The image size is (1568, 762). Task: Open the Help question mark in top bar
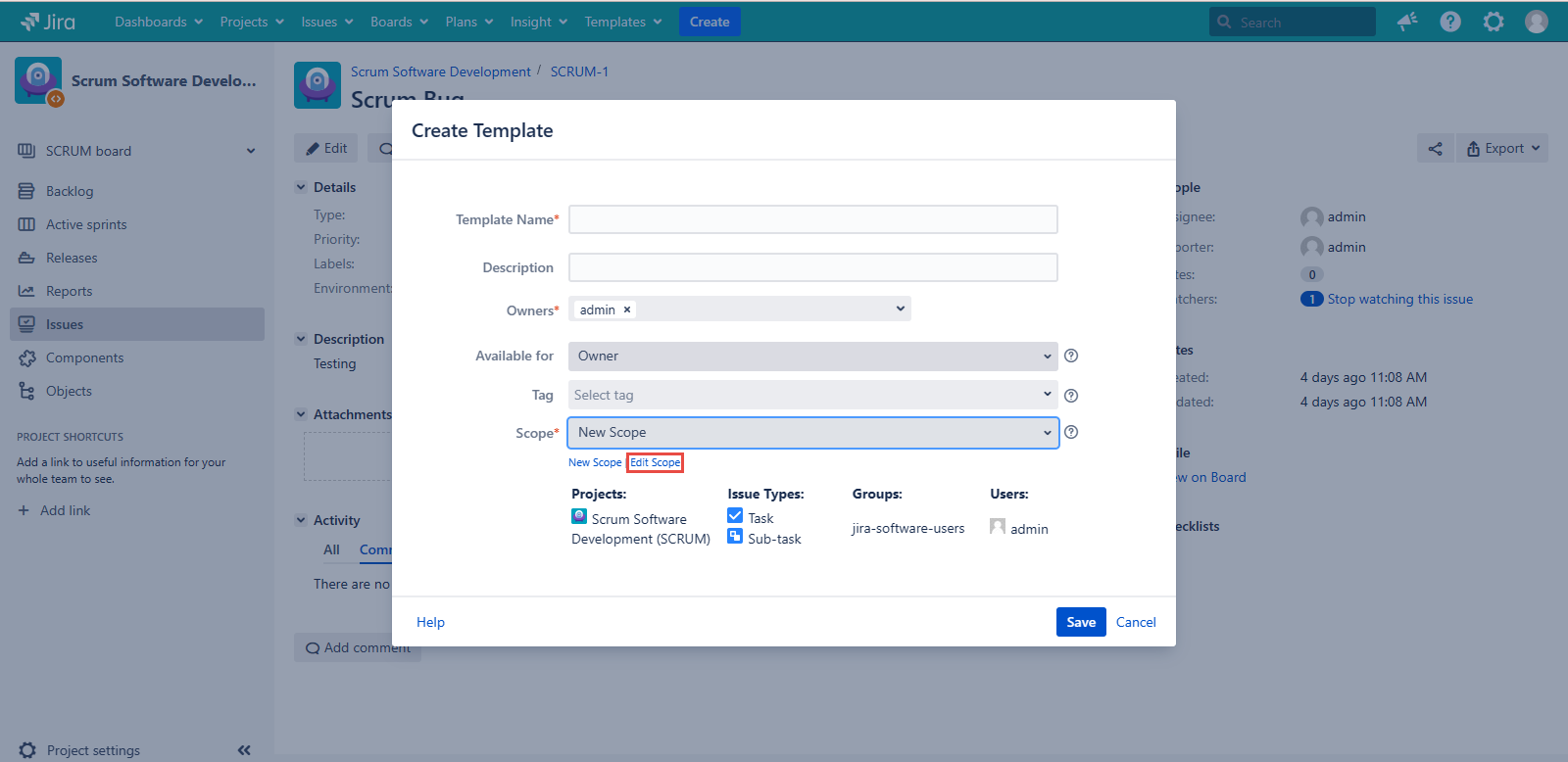(1450, 22)
